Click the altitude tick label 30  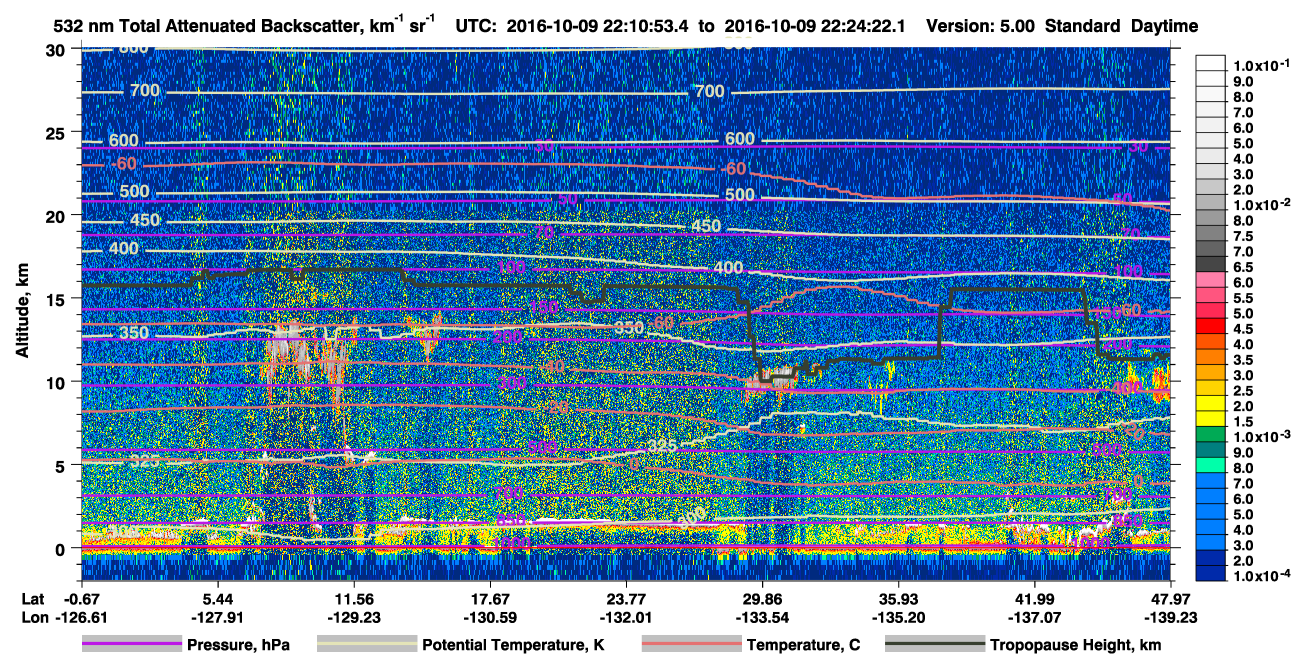[x=57, y=49]
